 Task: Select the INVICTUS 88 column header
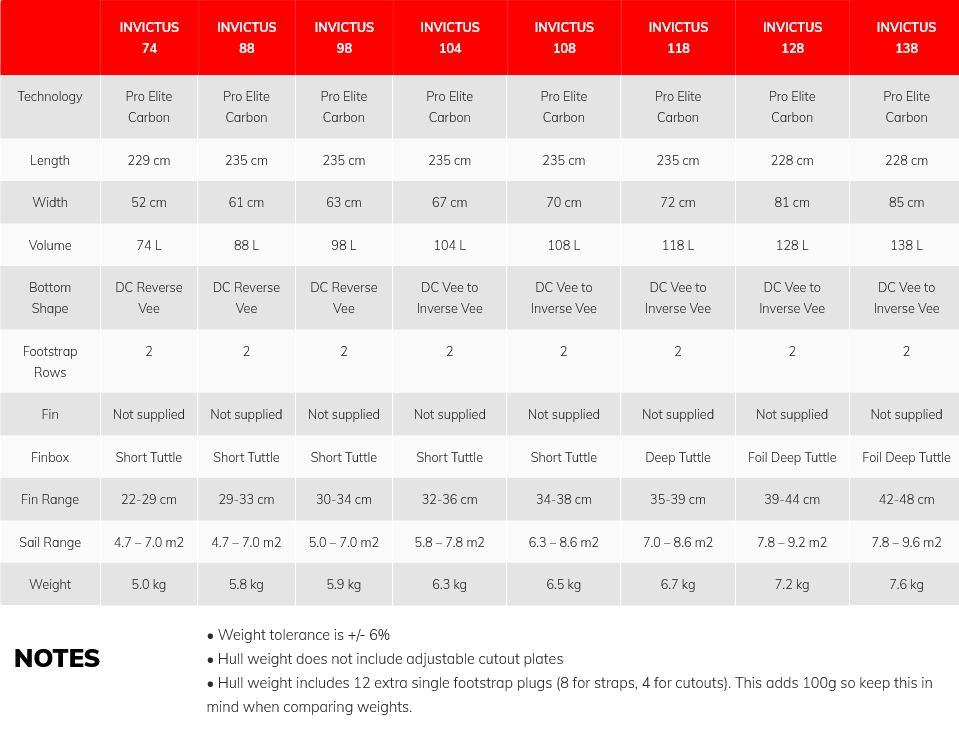(x=246, y=37)
